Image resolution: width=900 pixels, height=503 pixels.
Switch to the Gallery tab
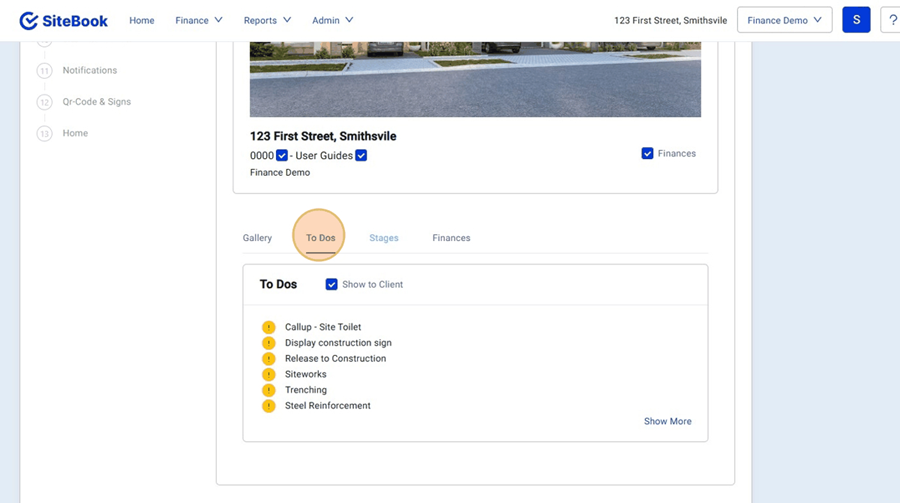tap(257, 238)
